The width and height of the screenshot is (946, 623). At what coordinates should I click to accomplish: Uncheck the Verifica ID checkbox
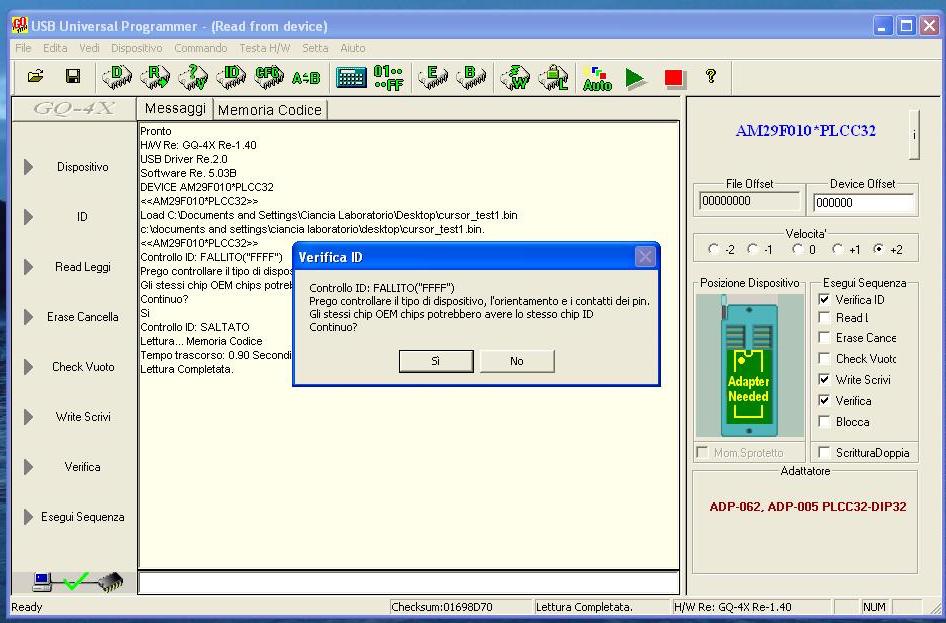(824, 300)
